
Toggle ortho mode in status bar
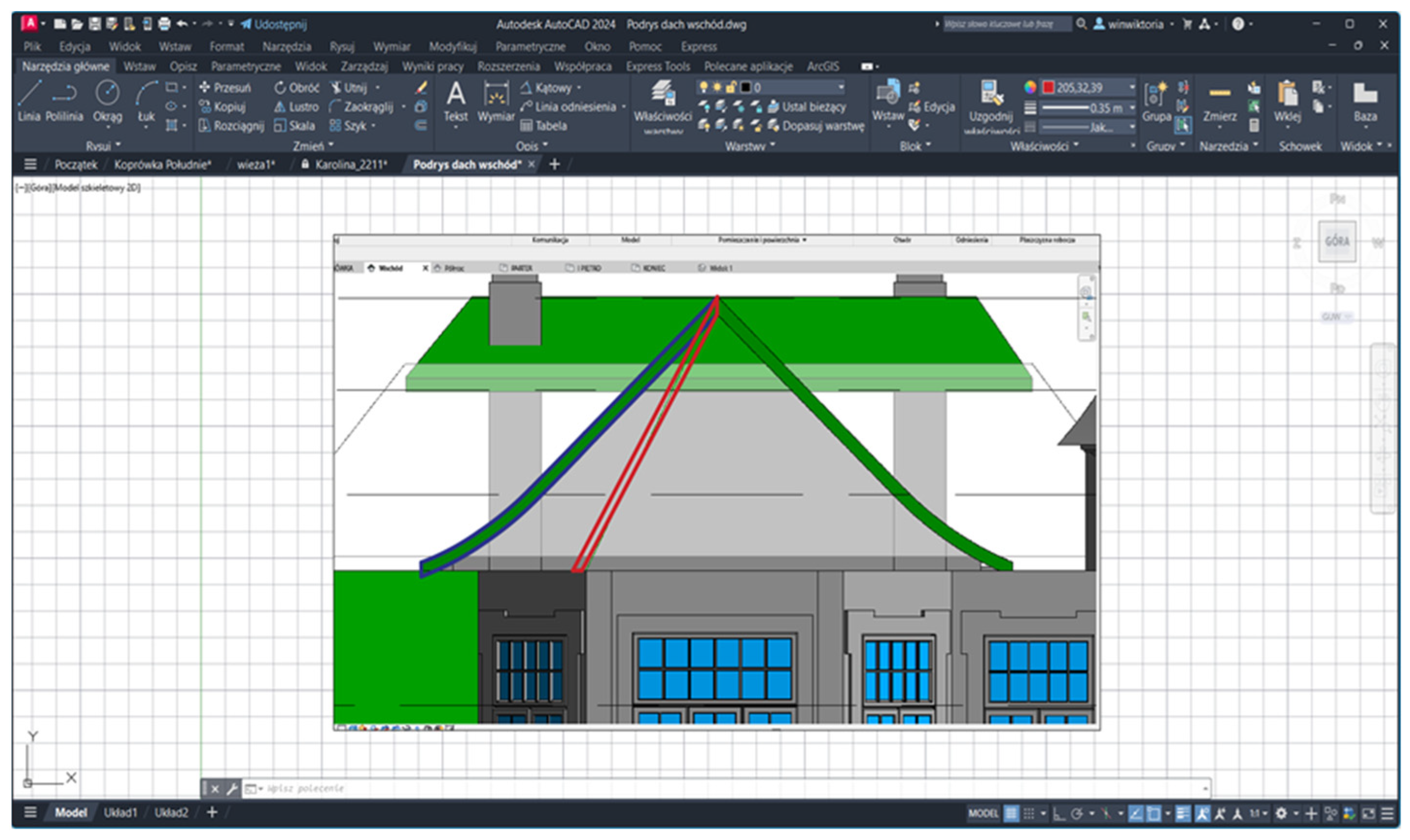[1058, 813]
